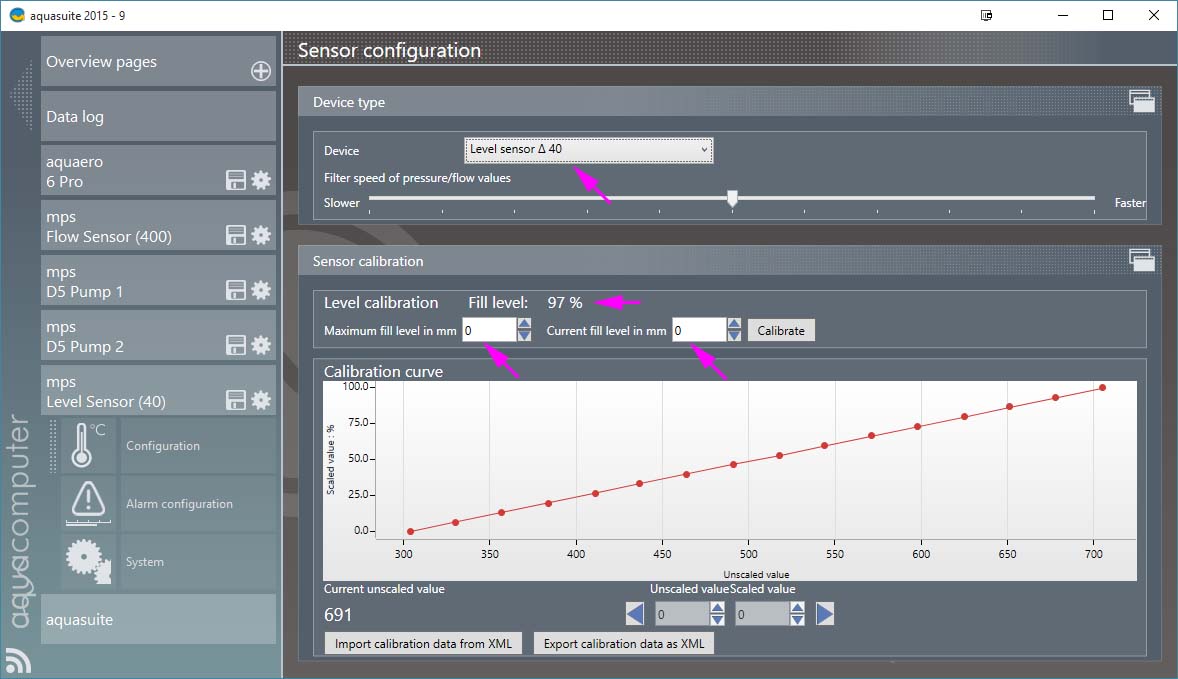
Task: Open the Device type dropdown
Action: coord(588,150)
